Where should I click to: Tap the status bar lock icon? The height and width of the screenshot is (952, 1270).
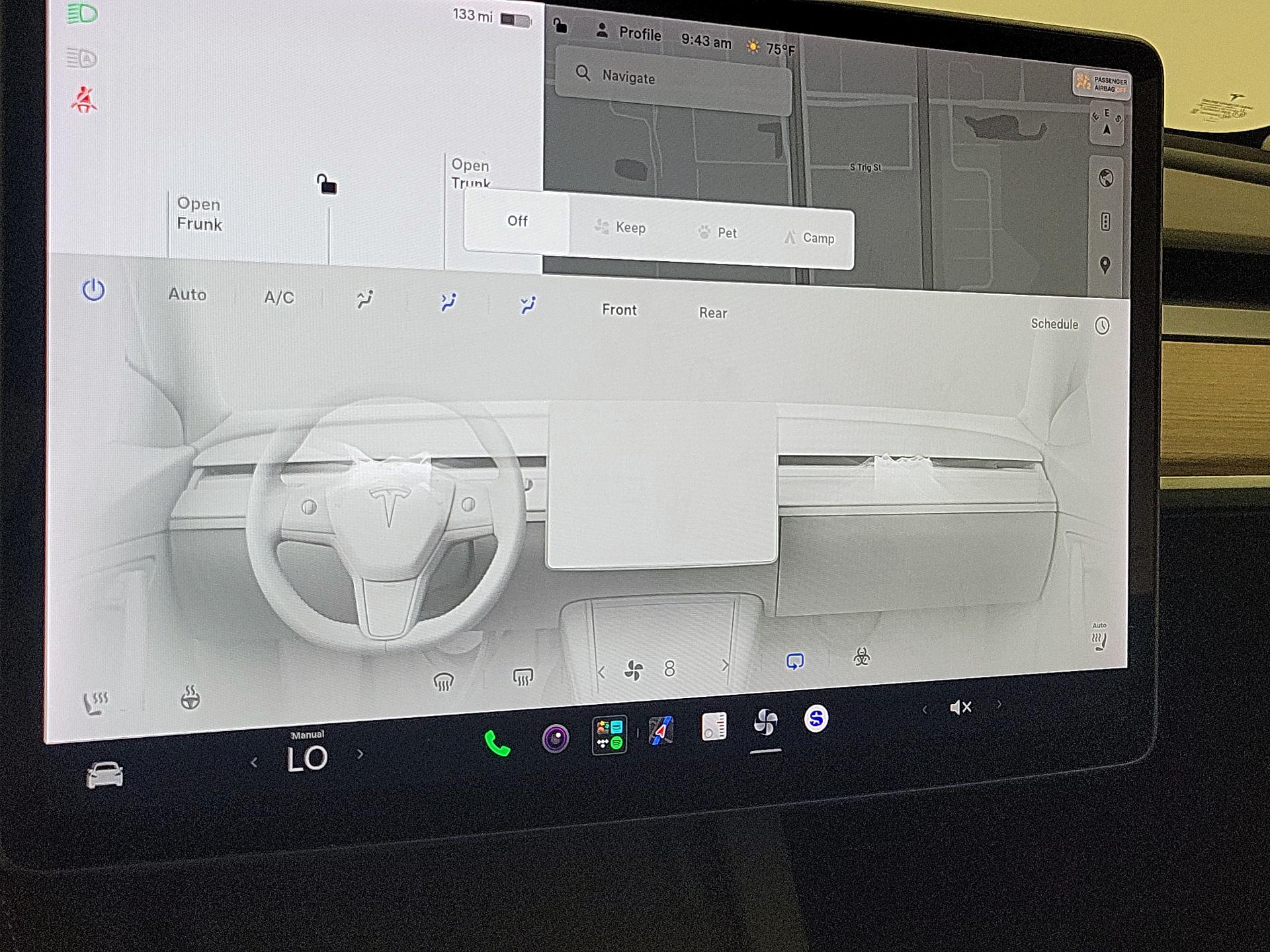560,26
